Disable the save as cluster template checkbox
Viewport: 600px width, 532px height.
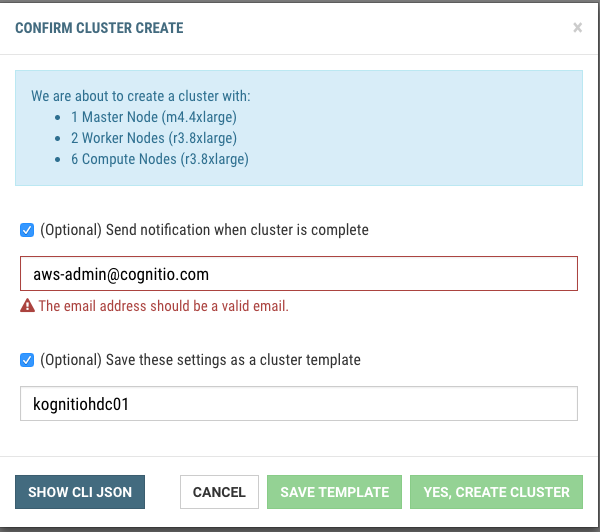click(27, 360)
